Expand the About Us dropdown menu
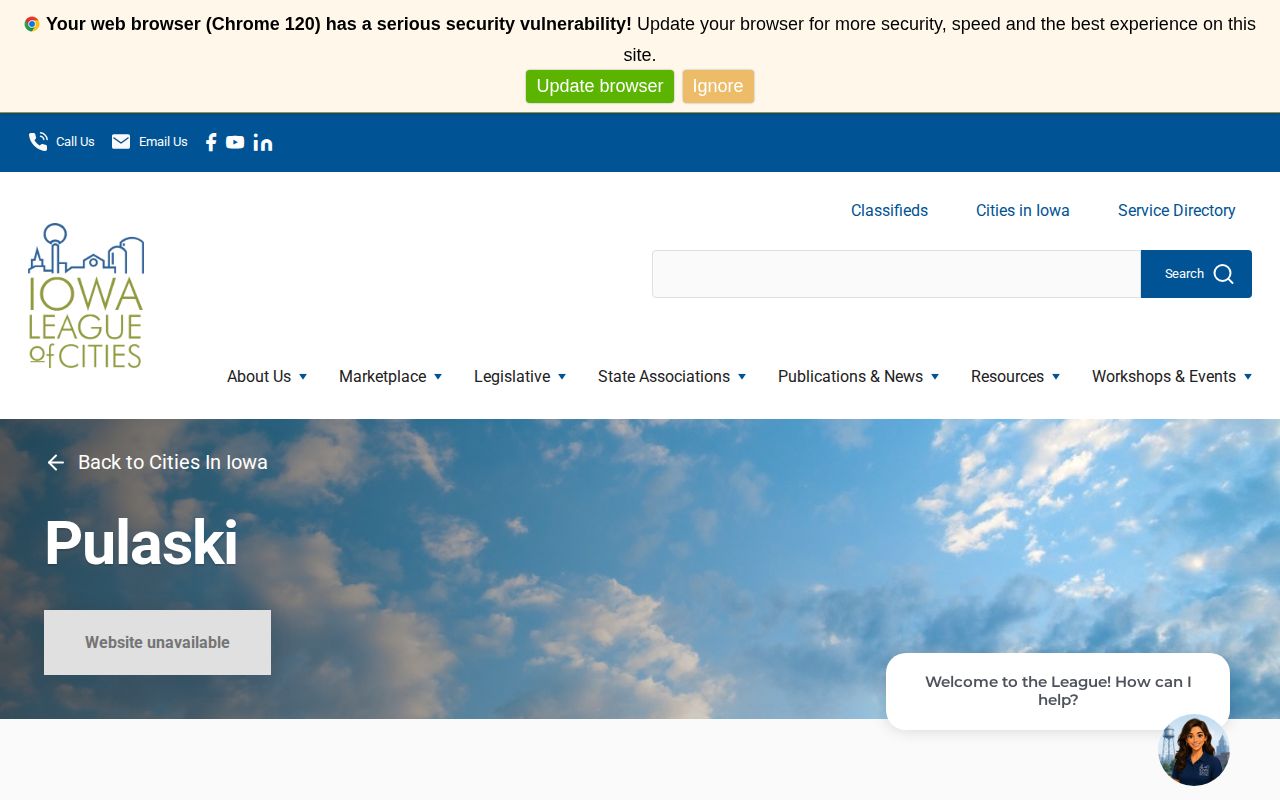The image size is (1280, 800). [x=267, y=376]
